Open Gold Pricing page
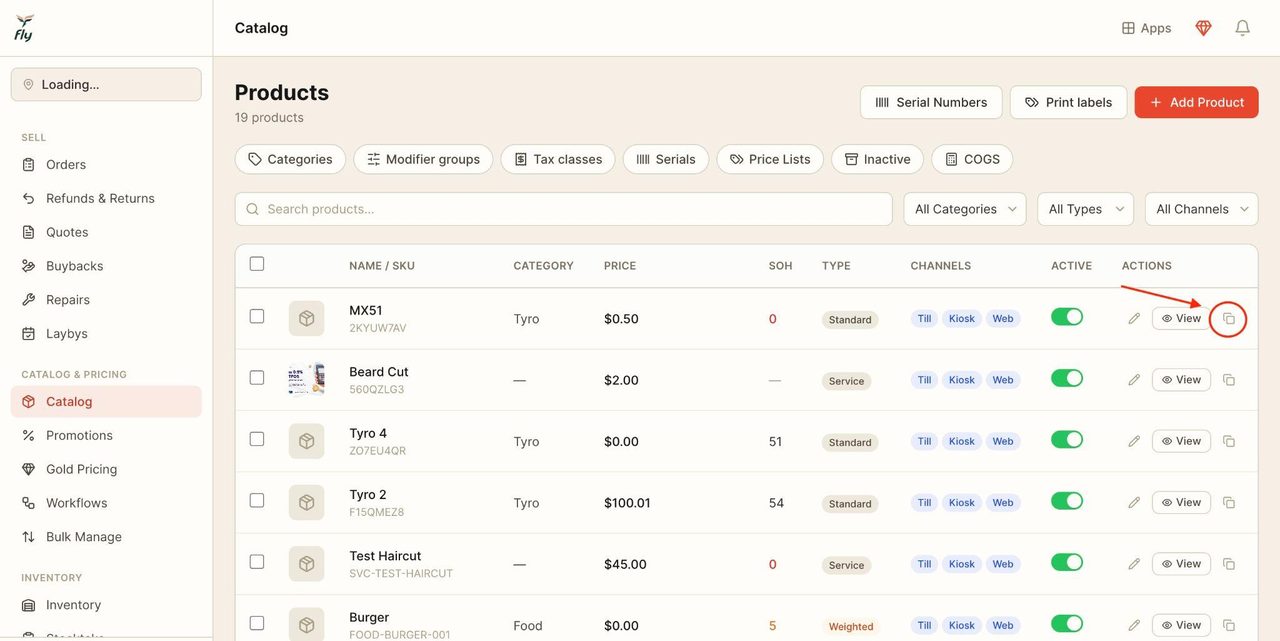 tap(106, 469)
